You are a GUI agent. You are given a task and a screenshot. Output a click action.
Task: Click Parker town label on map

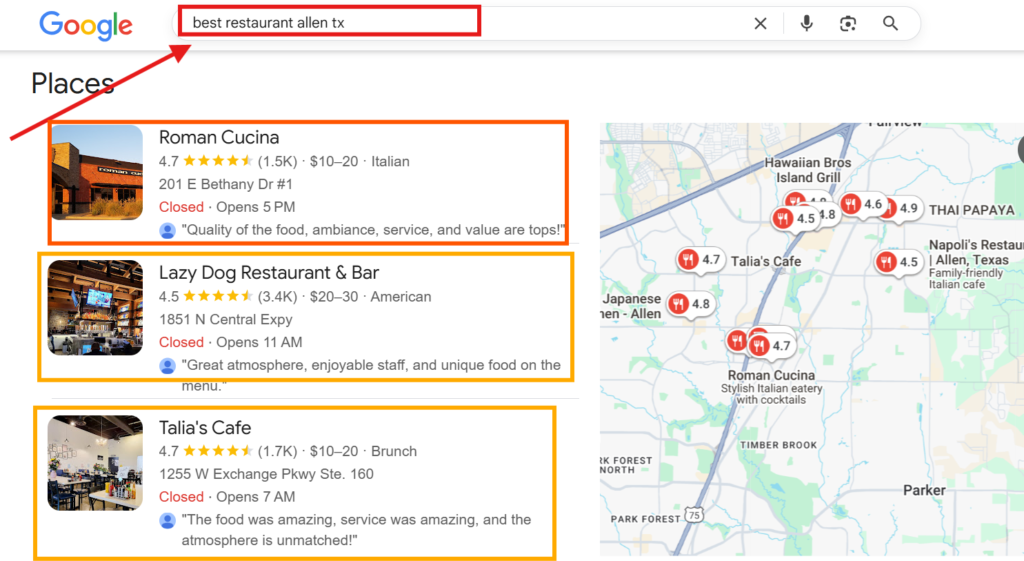(x=924, y=490)
